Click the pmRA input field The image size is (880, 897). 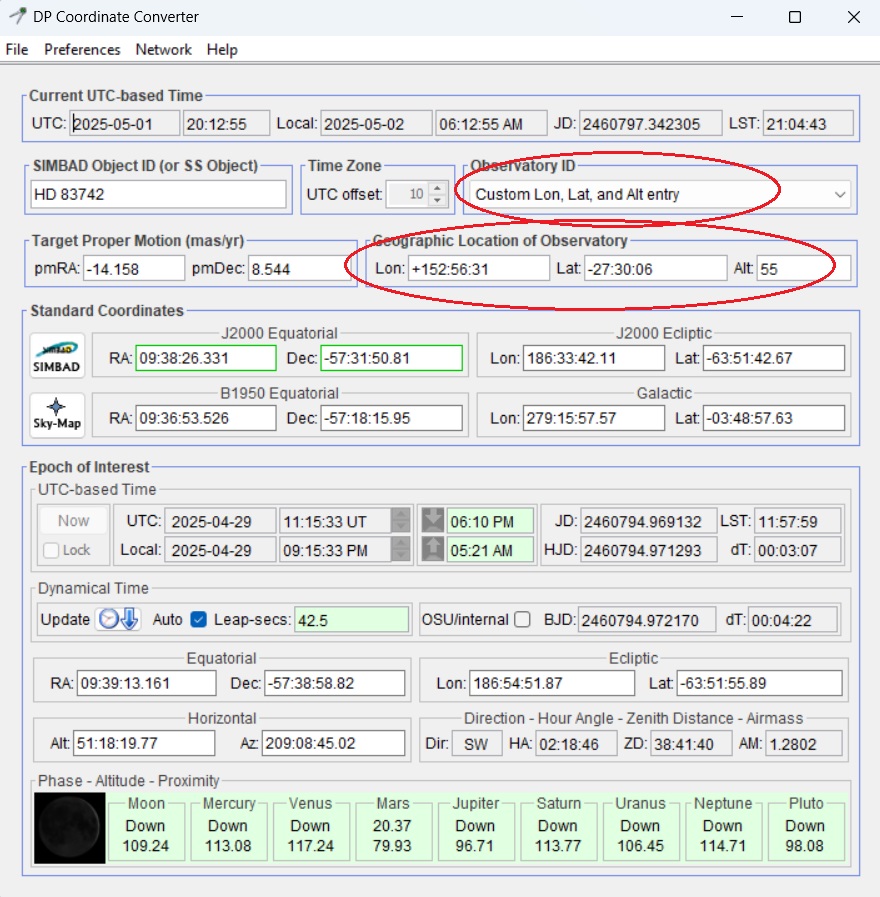tap(134, 269)
